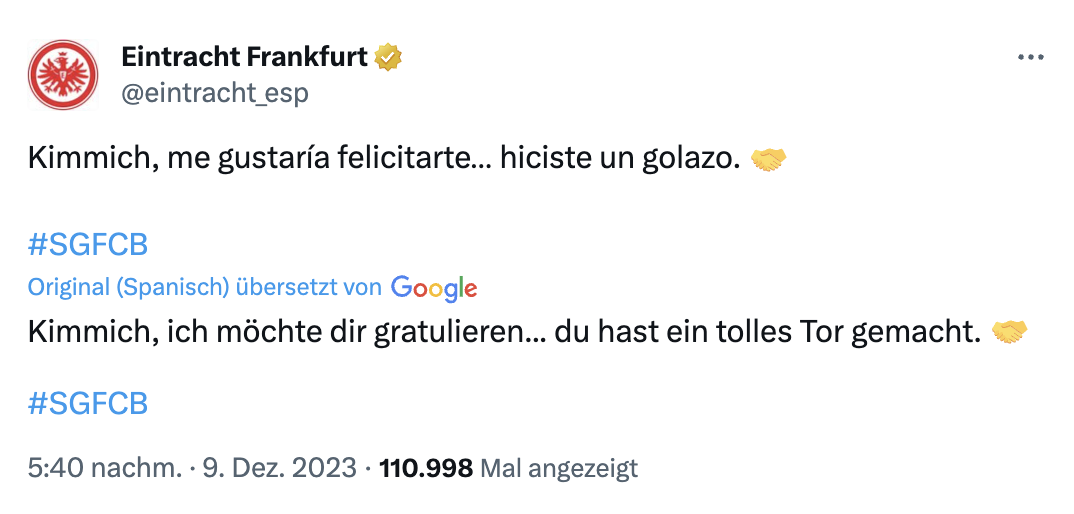Visit the @eintracht_esp handle

tap(214, 93)
